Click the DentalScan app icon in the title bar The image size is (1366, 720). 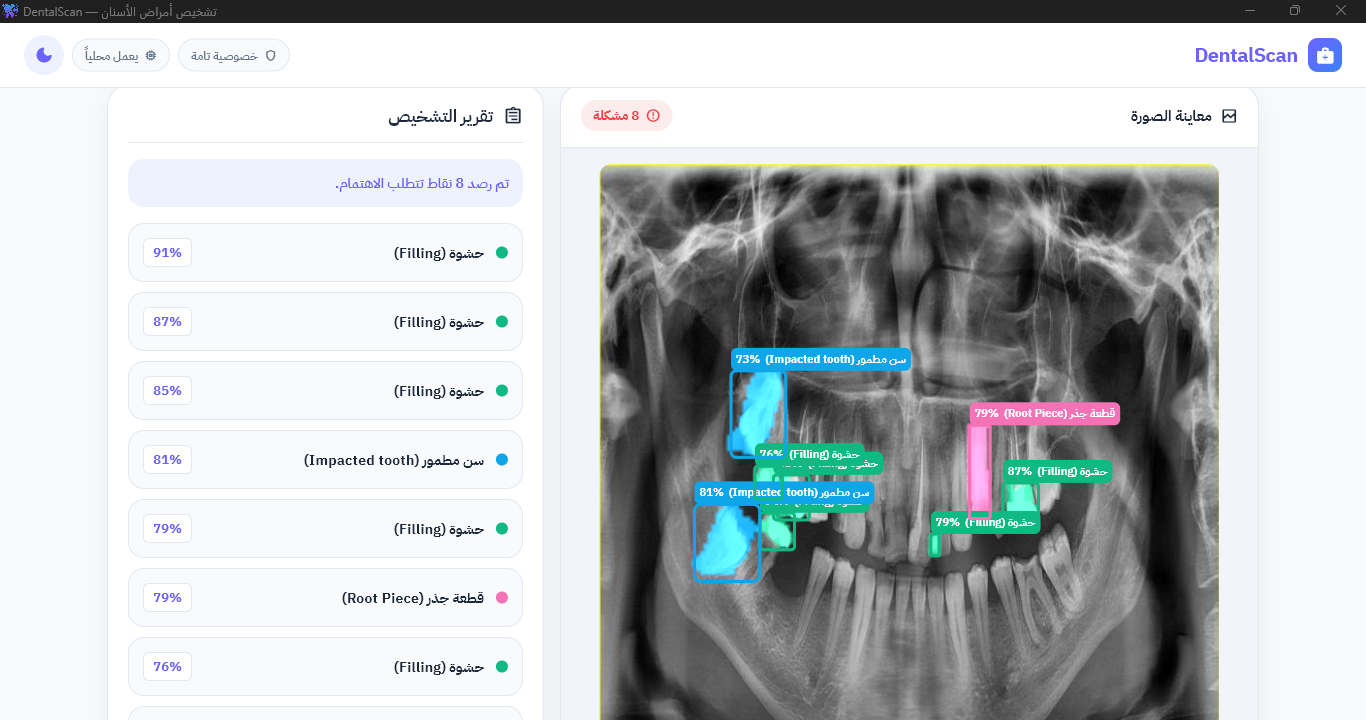click(x=11, y=11)
